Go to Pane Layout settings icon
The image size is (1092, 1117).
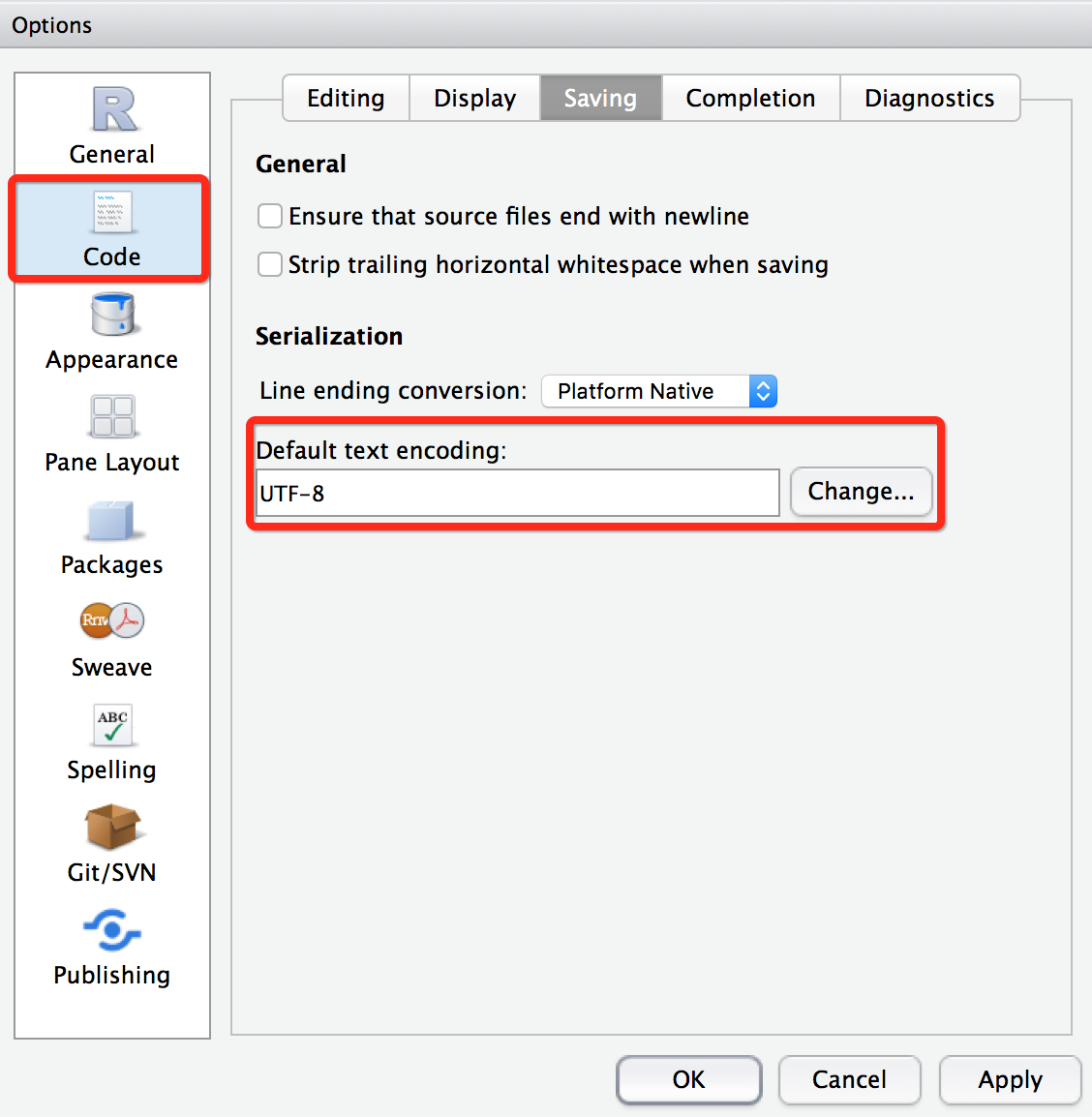tap(112, 418)
